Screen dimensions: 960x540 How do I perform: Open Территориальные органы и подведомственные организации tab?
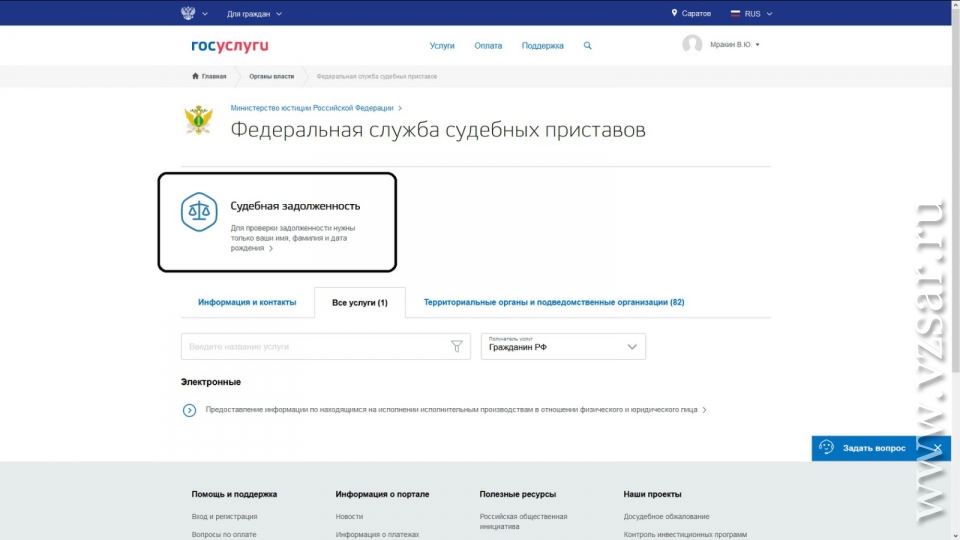pyautogui.click(x=554, y=302)
